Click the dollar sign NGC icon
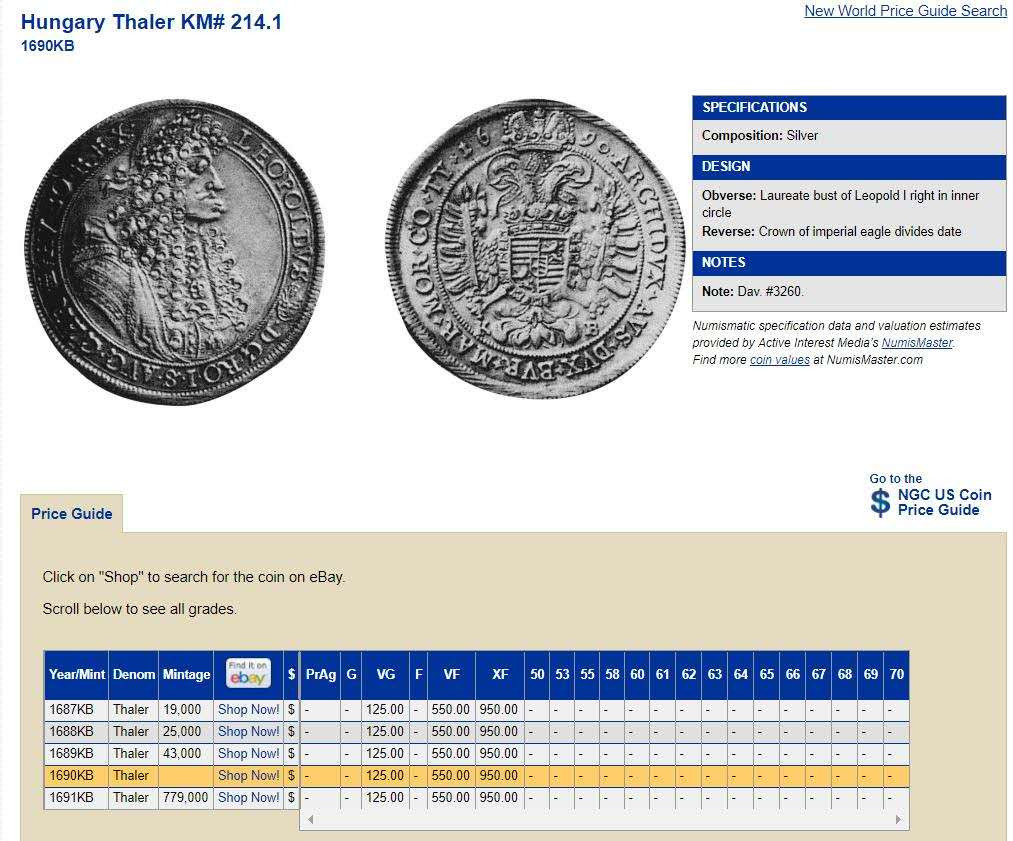 click(x=879, y=502)
